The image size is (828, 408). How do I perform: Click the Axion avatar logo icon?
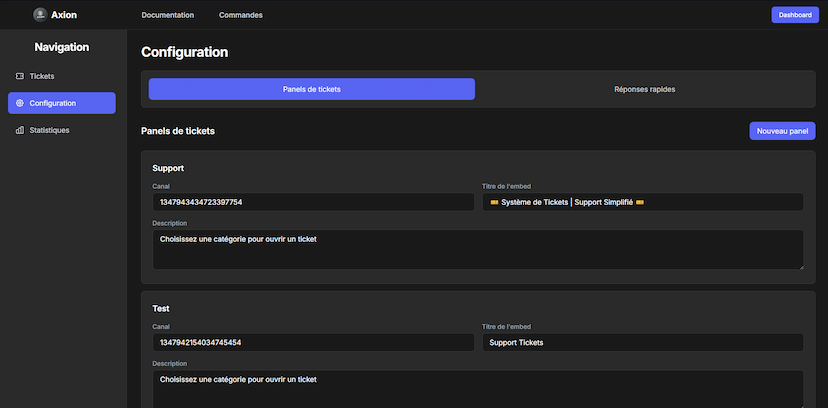[40, 15]
